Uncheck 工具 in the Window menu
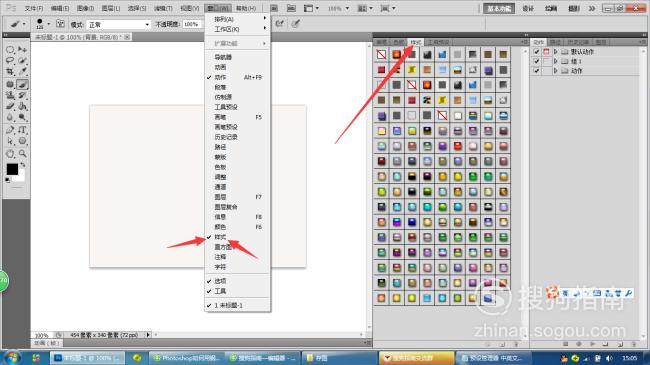The height and width of the screenshot is (365, 650). (x=238, y=291)
